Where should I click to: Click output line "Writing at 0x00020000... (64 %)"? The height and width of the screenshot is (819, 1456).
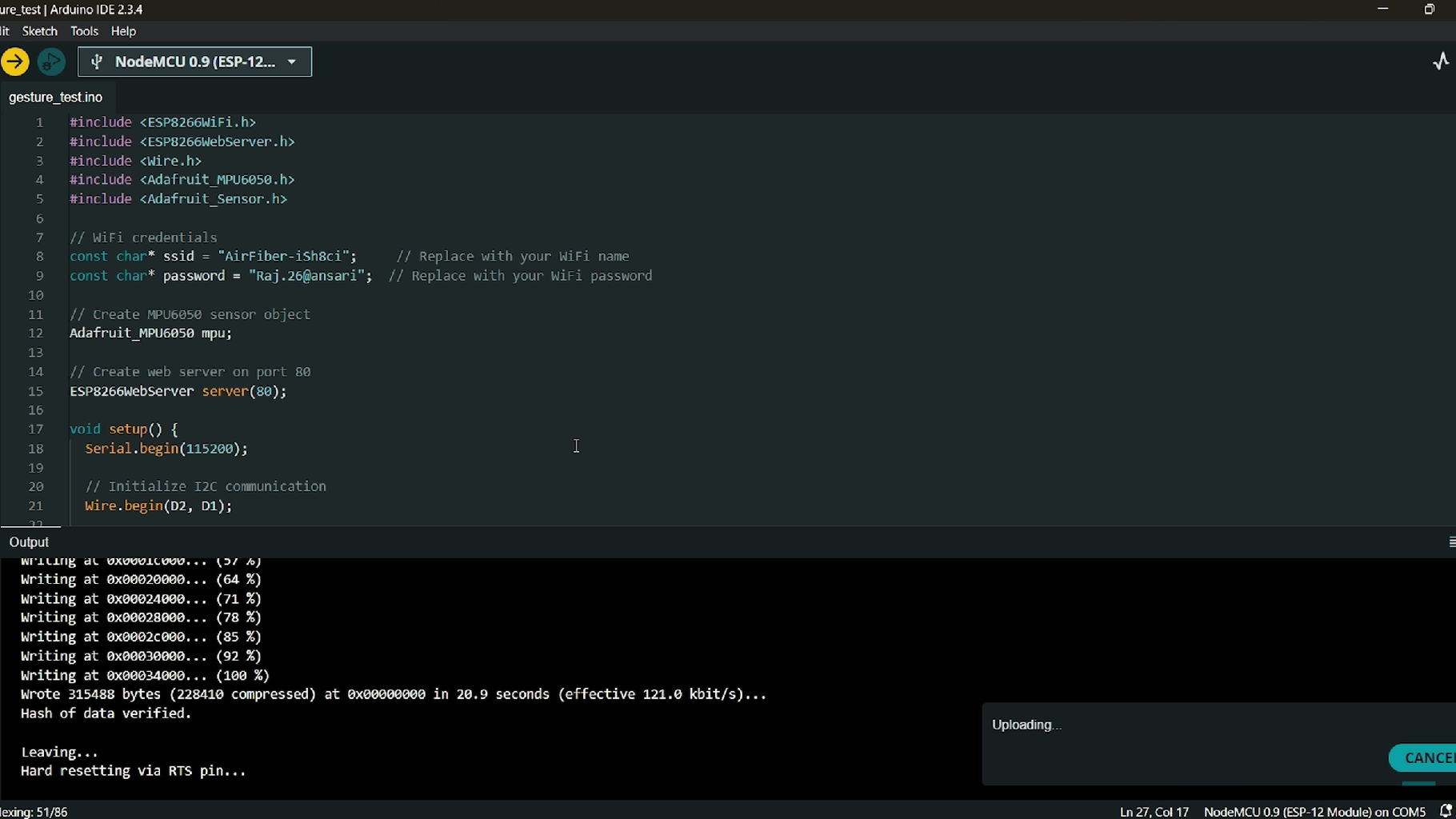click(141, 579)
